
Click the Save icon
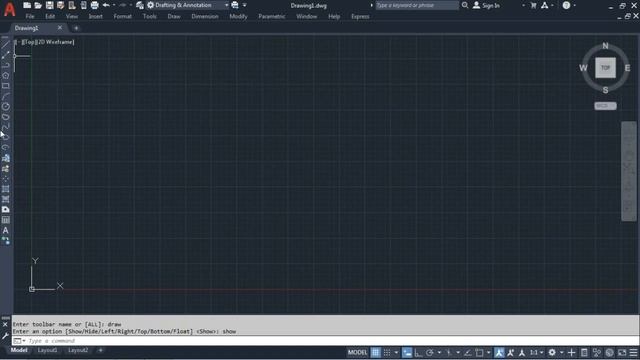tap(49, 5)
